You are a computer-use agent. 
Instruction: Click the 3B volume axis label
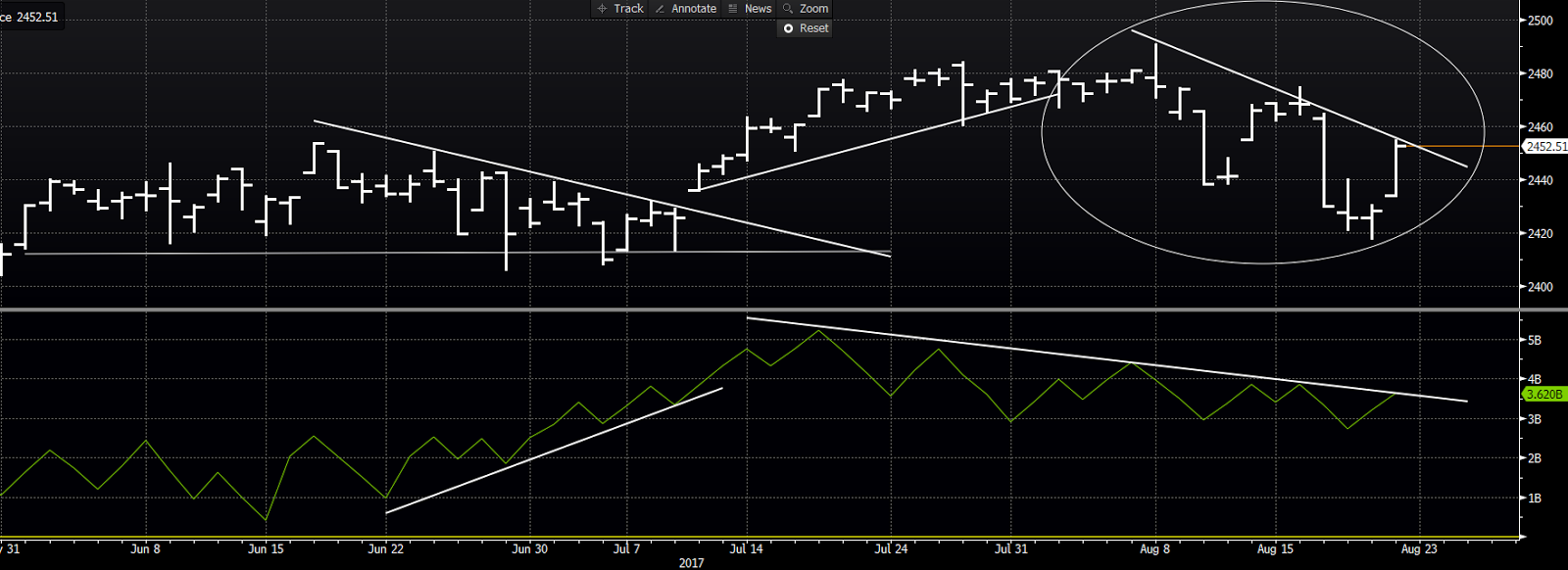[x=1535, y=419]
